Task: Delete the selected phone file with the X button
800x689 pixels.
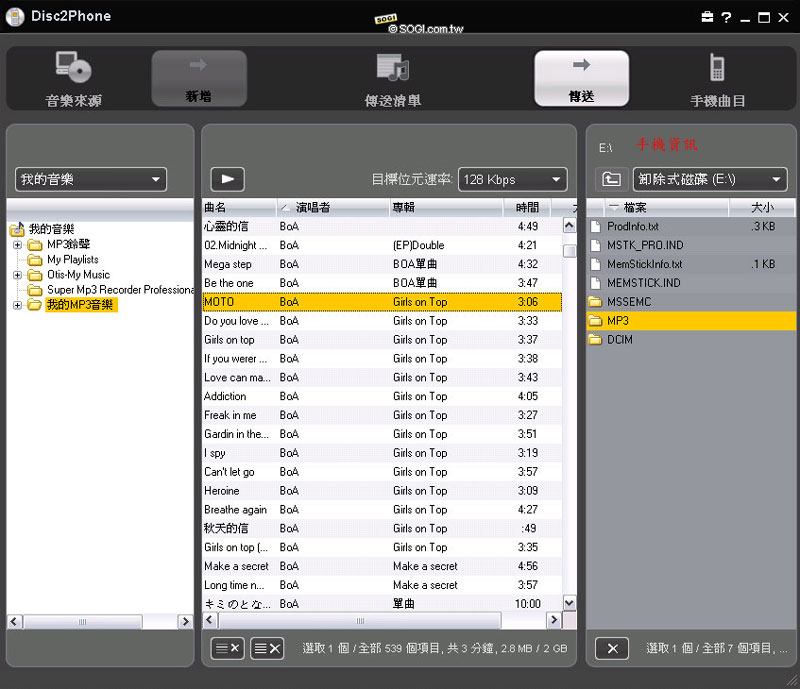Action: pos(612,649)
